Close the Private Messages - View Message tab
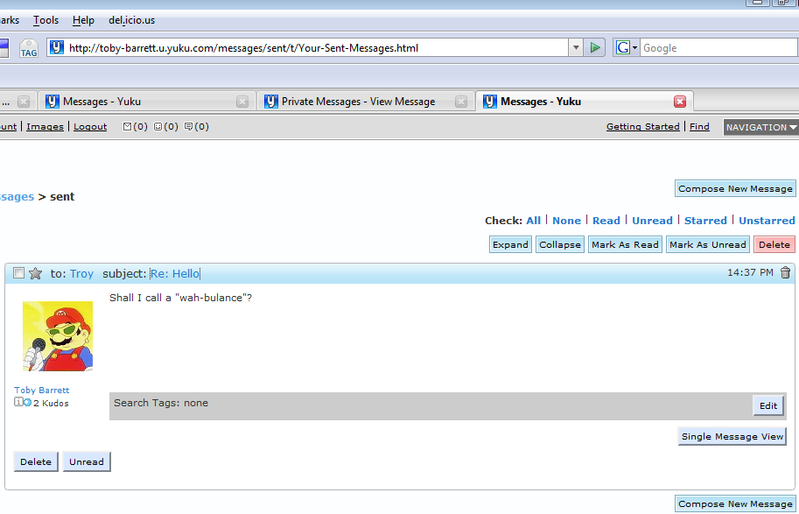The height and width of the screenshot is (514, 799). click(x=461, y=101)
